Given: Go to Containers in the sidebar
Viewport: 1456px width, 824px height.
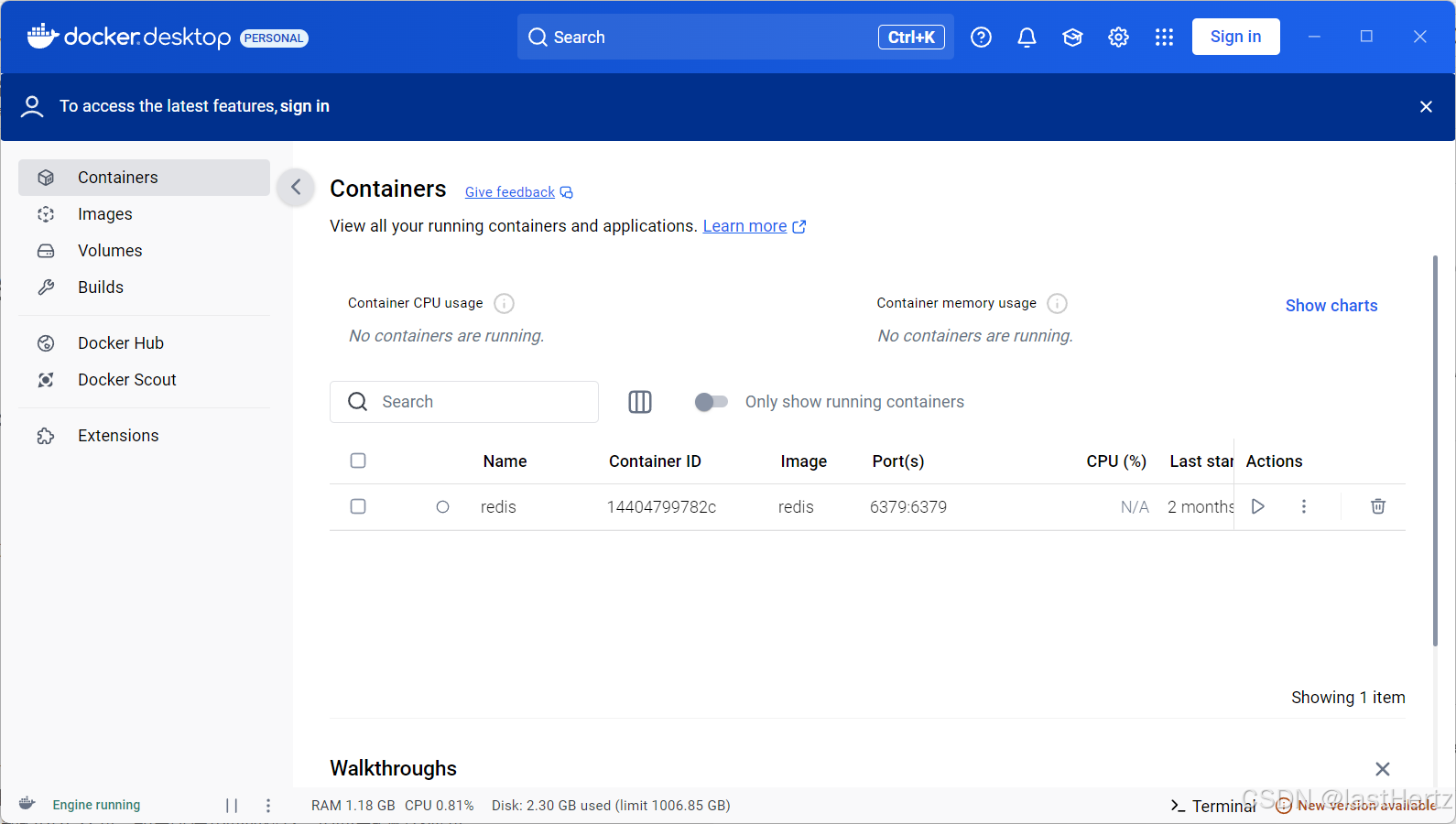Looking at the screenshot, I should point(144,178).
